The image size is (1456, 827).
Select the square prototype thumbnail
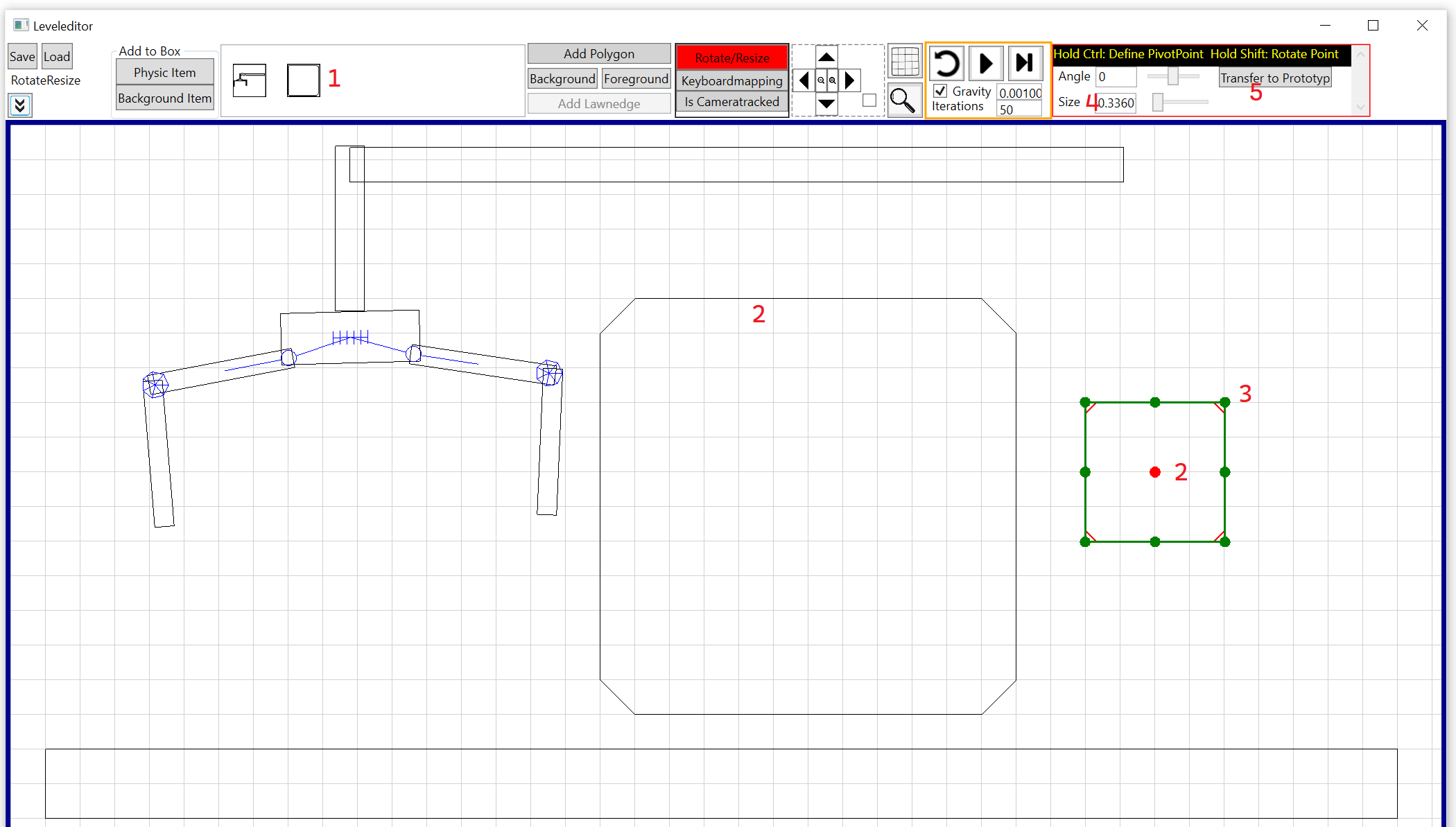[303, 80]
